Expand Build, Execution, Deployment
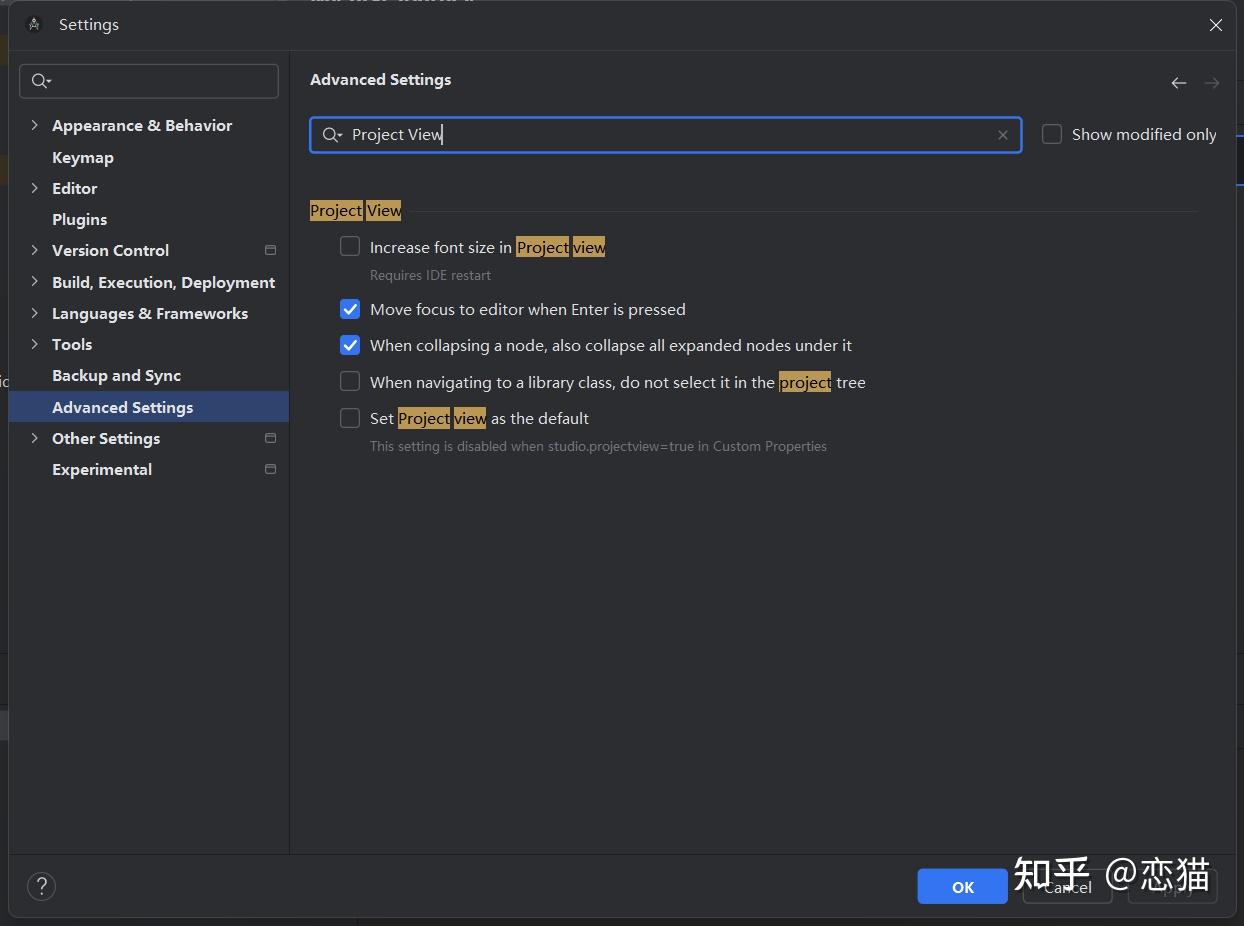Viewport: 1244px width, 926px height. click(x=35, y=282)
